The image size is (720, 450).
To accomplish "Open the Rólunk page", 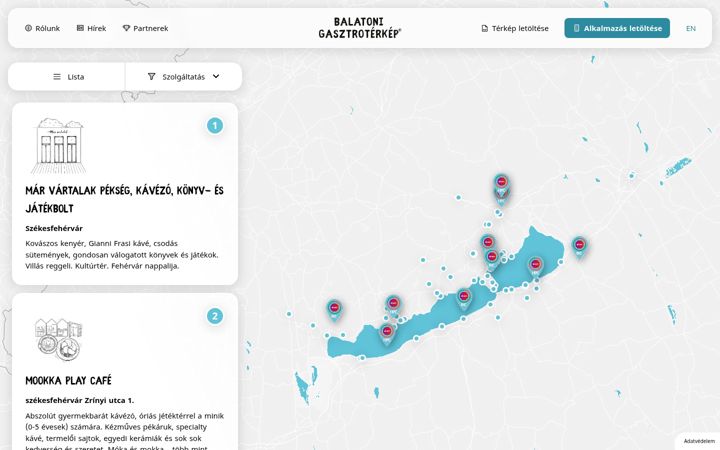I will click(x=42, y=28).
